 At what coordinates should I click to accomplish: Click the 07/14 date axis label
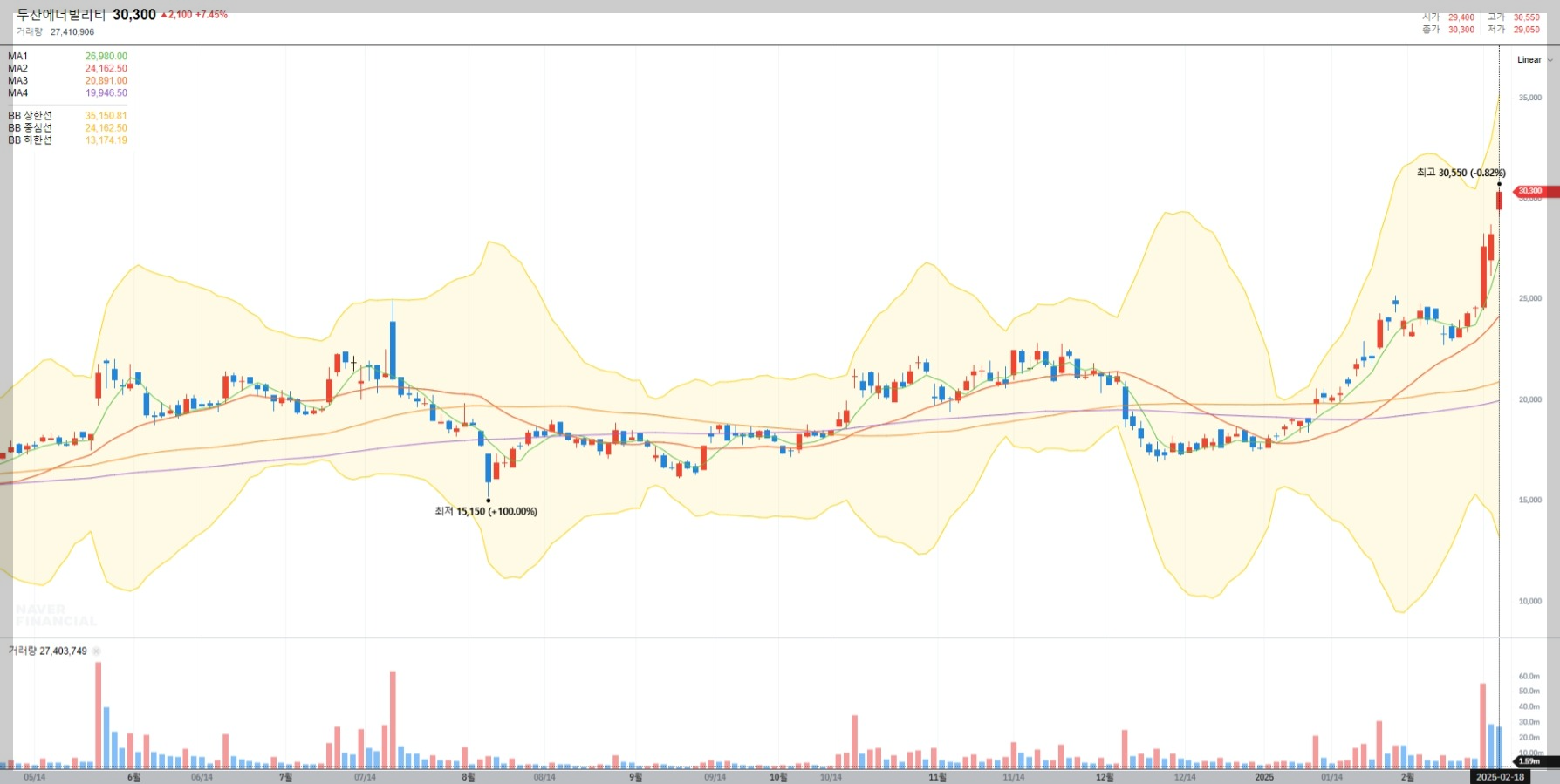(365, 777)
